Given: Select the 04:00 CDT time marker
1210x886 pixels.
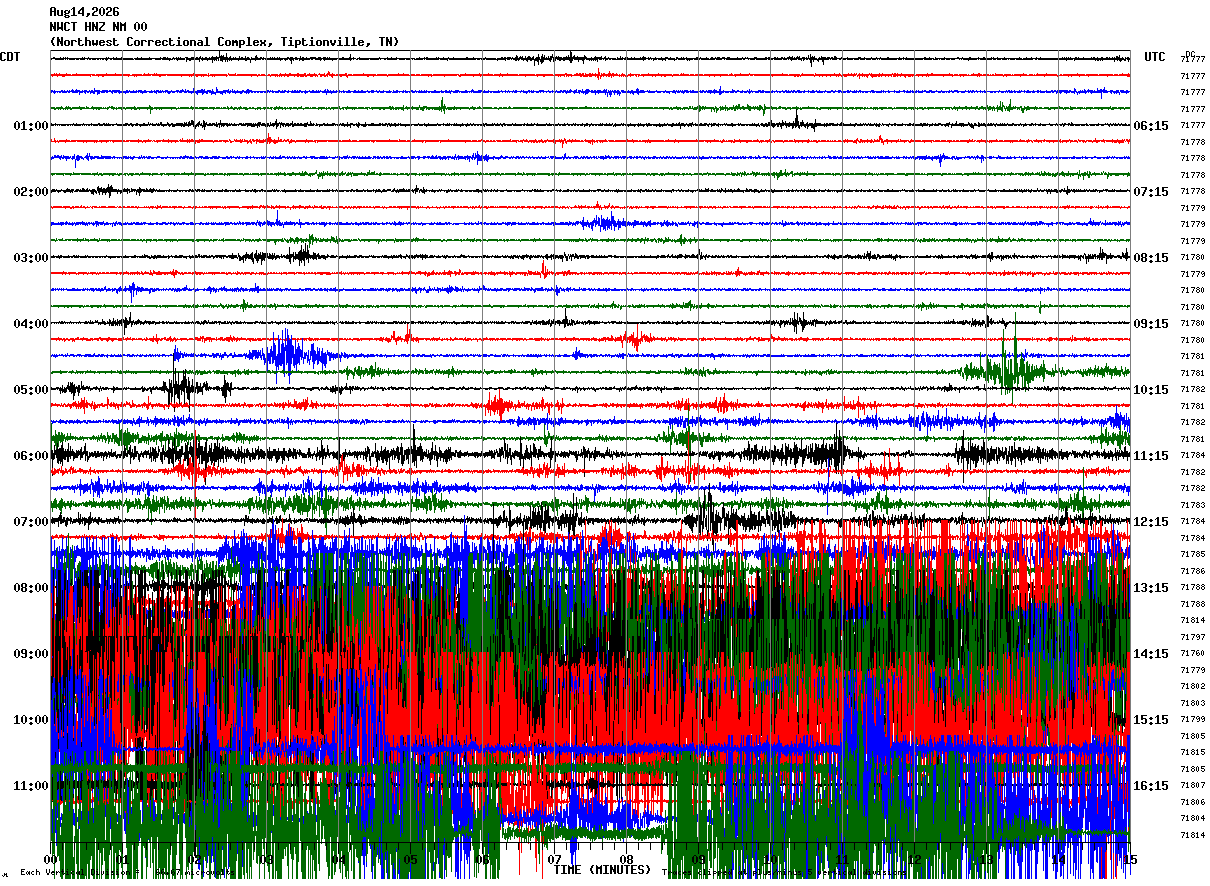Looking at the screenshot, I should click(31, 324).
